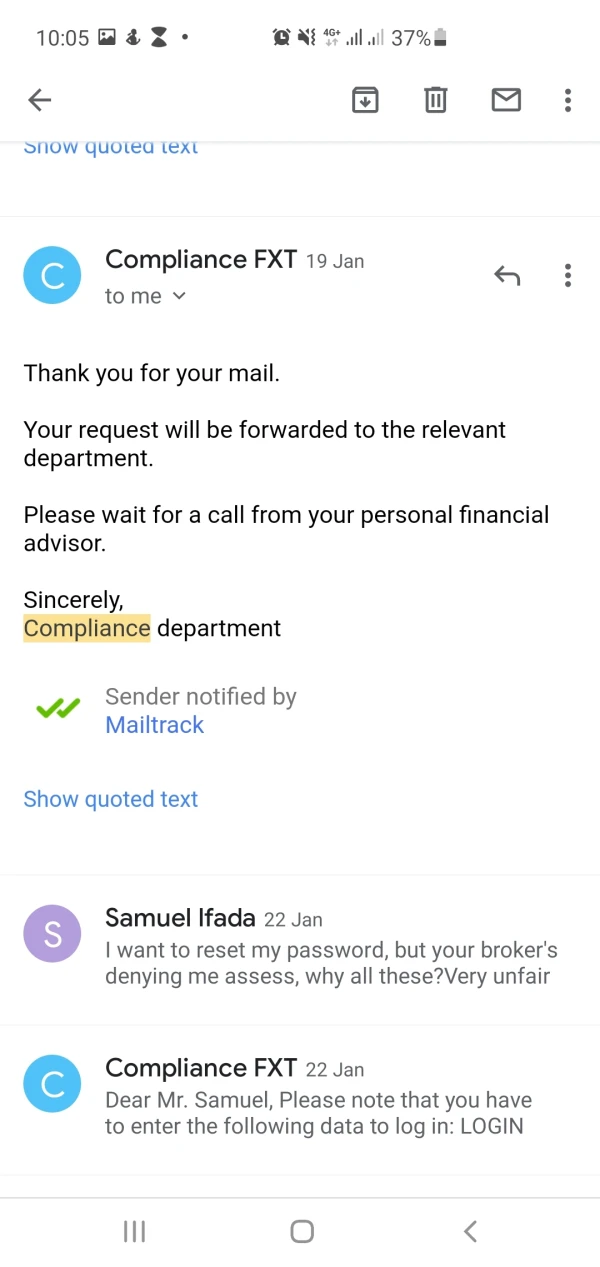
Task: Mark conversation as unread envelope icon
Action: click(x=506, y=100)
